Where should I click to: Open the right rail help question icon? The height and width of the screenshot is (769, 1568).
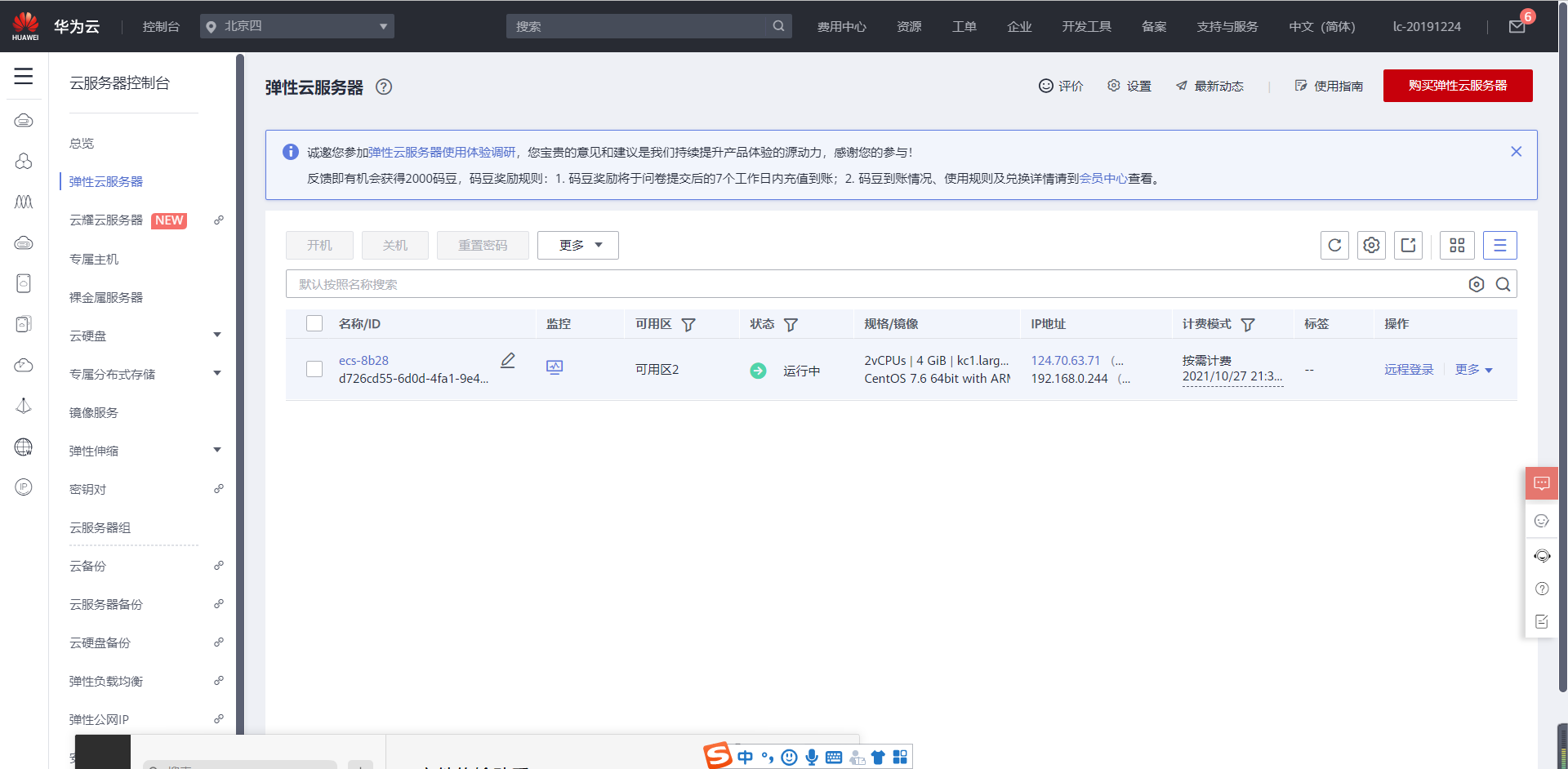click(x=1541, y=589)
